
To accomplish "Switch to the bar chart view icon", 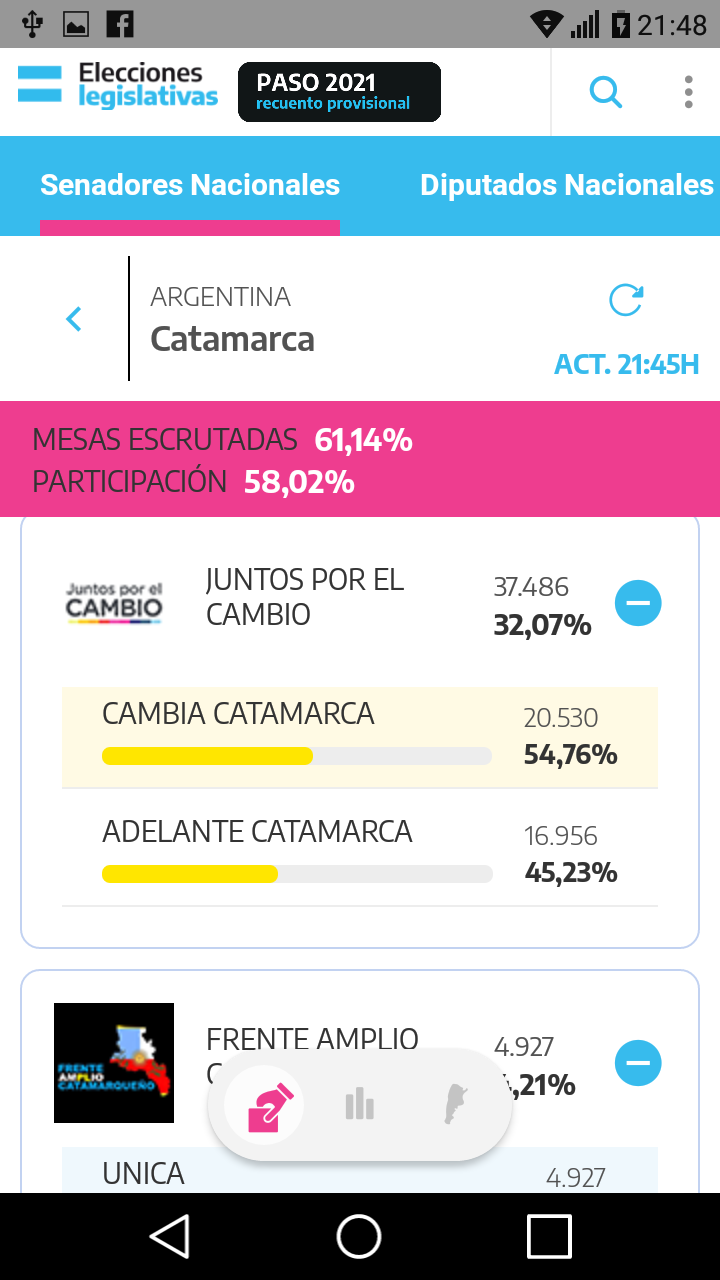I will [x=359, y=1105].
